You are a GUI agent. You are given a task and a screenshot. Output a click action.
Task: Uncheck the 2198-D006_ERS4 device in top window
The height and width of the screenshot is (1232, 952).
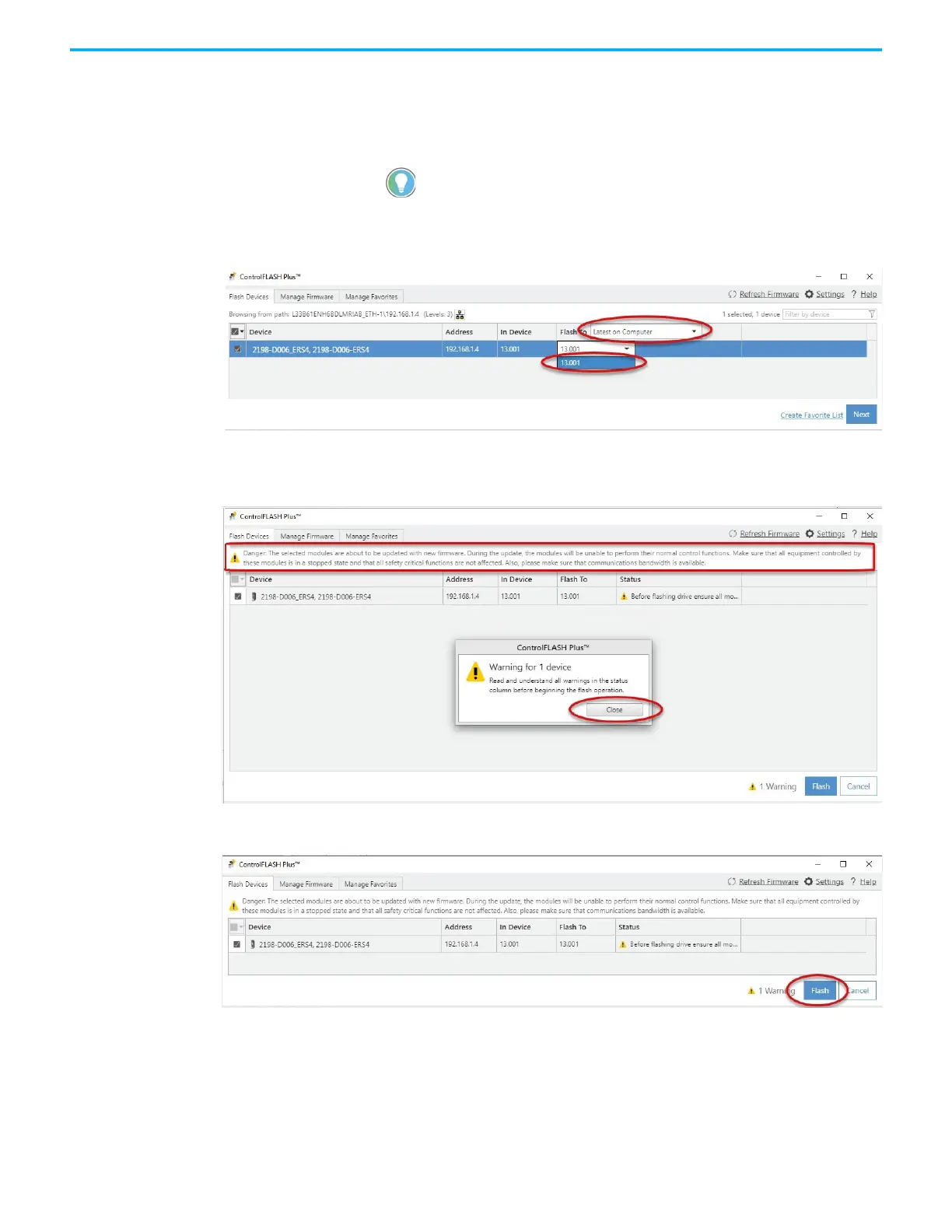click(237, 349)
